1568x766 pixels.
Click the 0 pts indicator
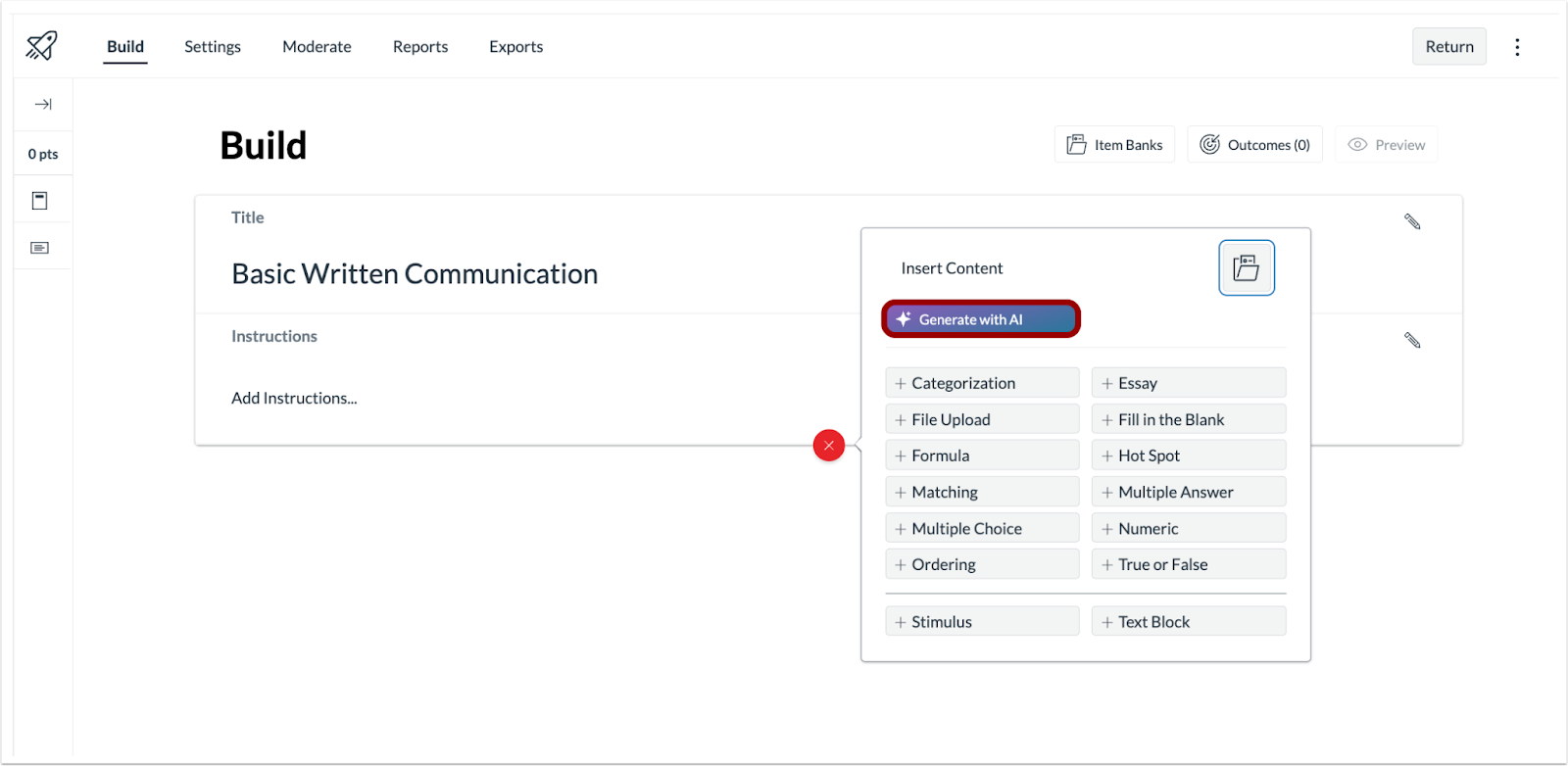click(x=43, y=154)
